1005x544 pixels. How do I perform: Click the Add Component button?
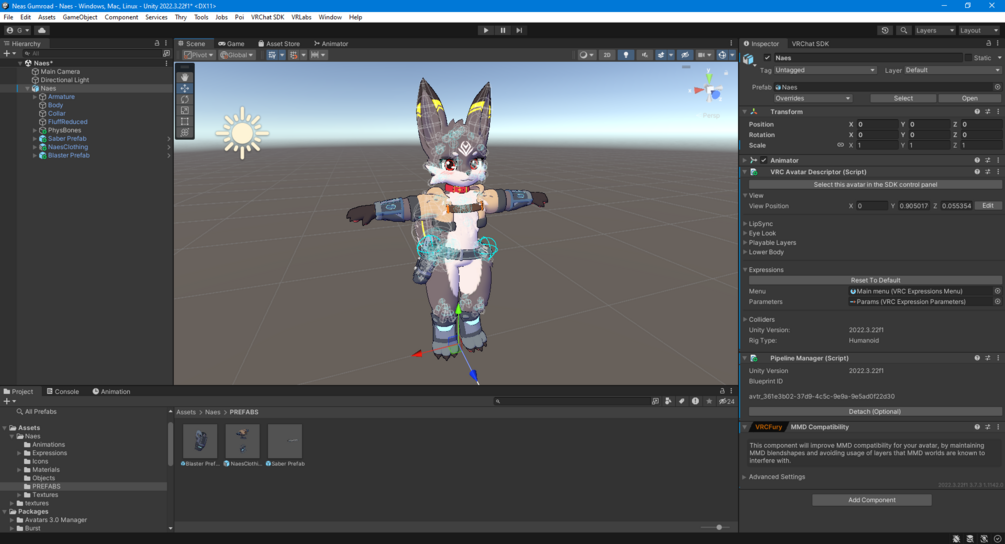coord(872,500)
